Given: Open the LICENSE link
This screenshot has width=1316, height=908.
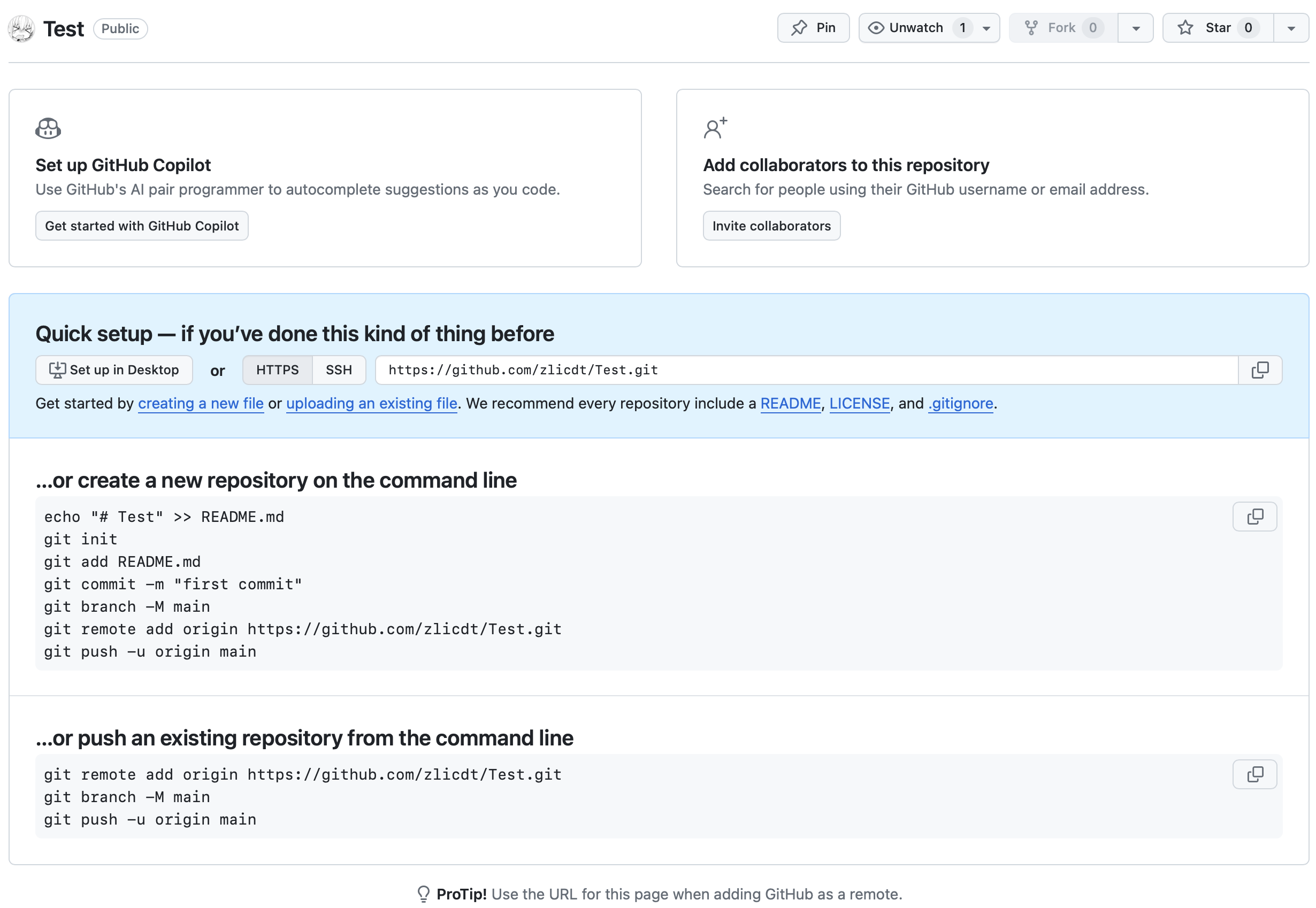Looking at the screenshot, I should [x=860, y=403].
